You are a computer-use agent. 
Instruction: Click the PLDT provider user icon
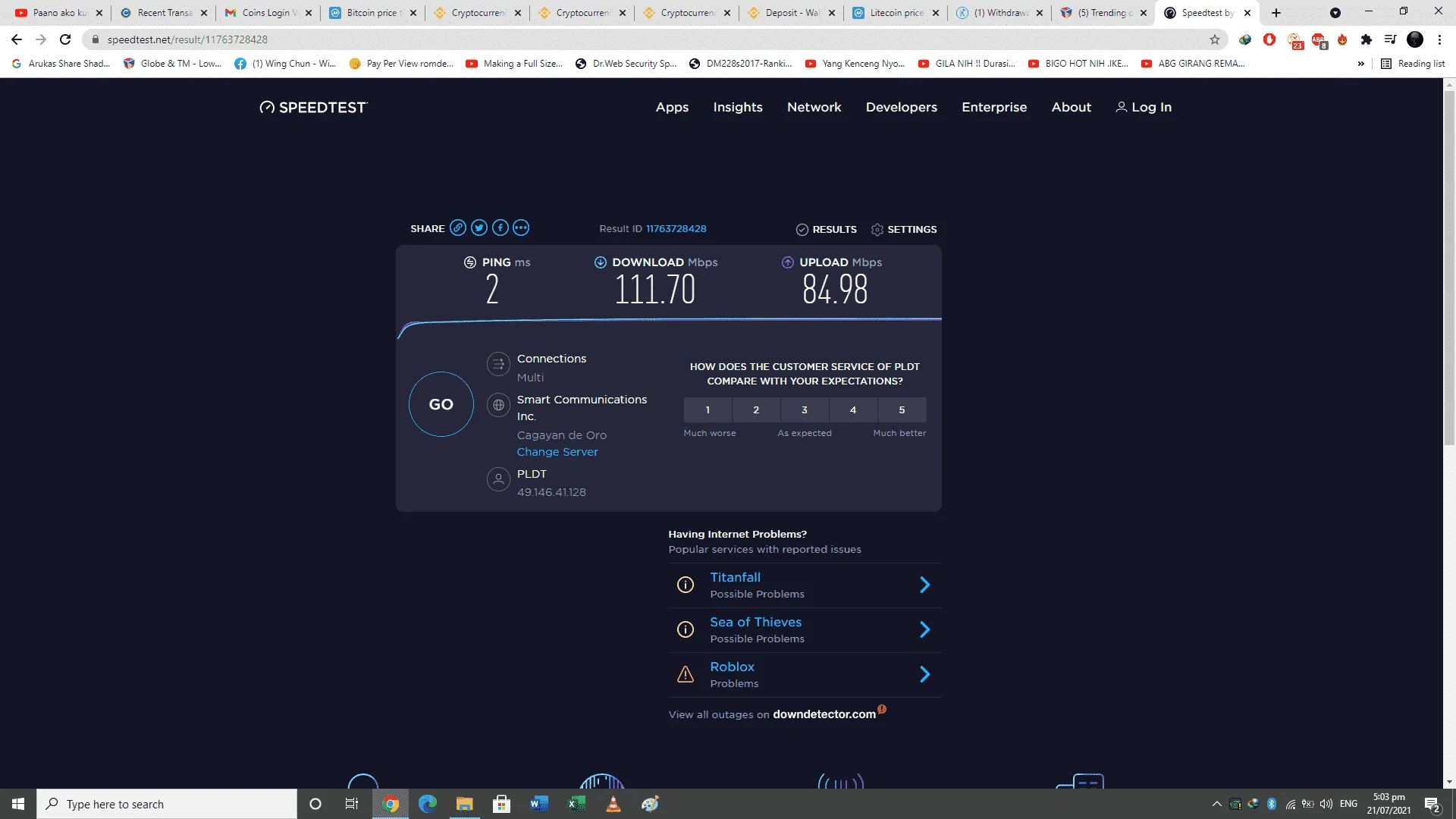tap(498, 479)
